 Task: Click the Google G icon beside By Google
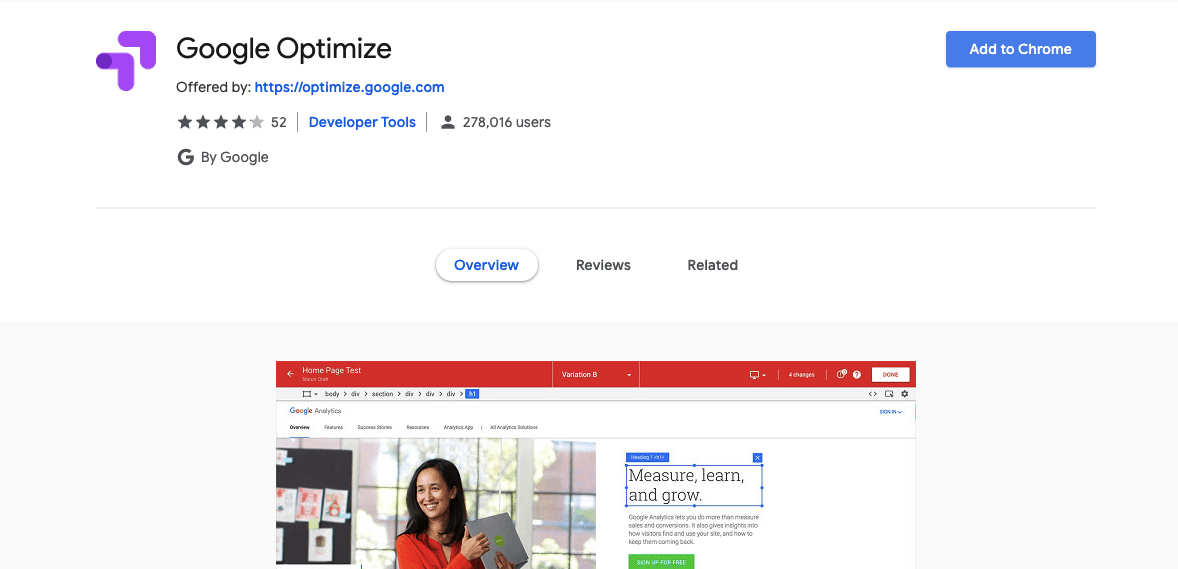point(185,157)
